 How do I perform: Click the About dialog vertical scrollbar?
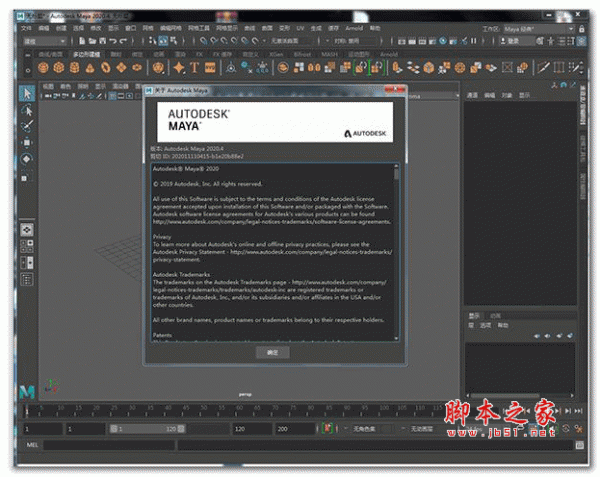click(x=396, y=251)
